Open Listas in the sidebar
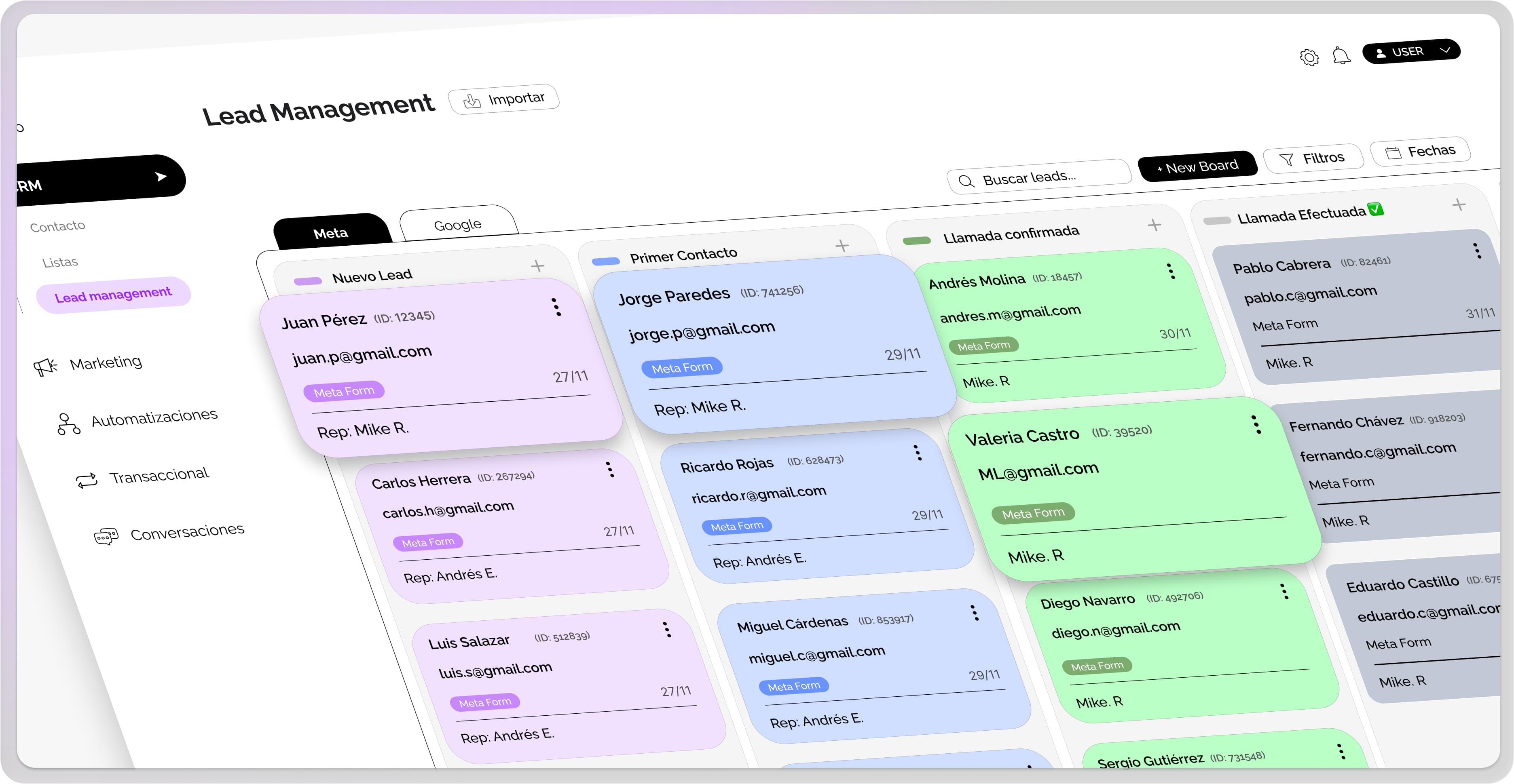This screenshot has width=1514, height=784. [x=60, y=262]
